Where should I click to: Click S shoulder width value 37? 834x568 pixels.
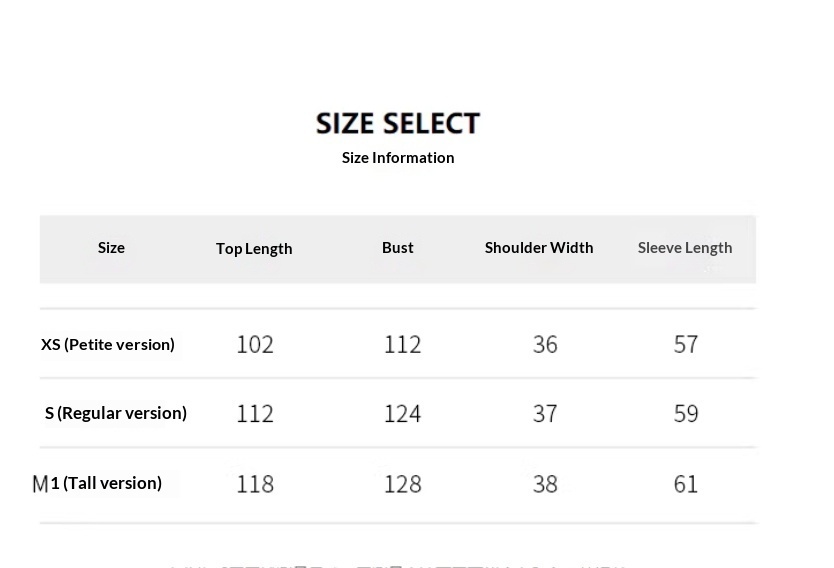coord(545,414)
